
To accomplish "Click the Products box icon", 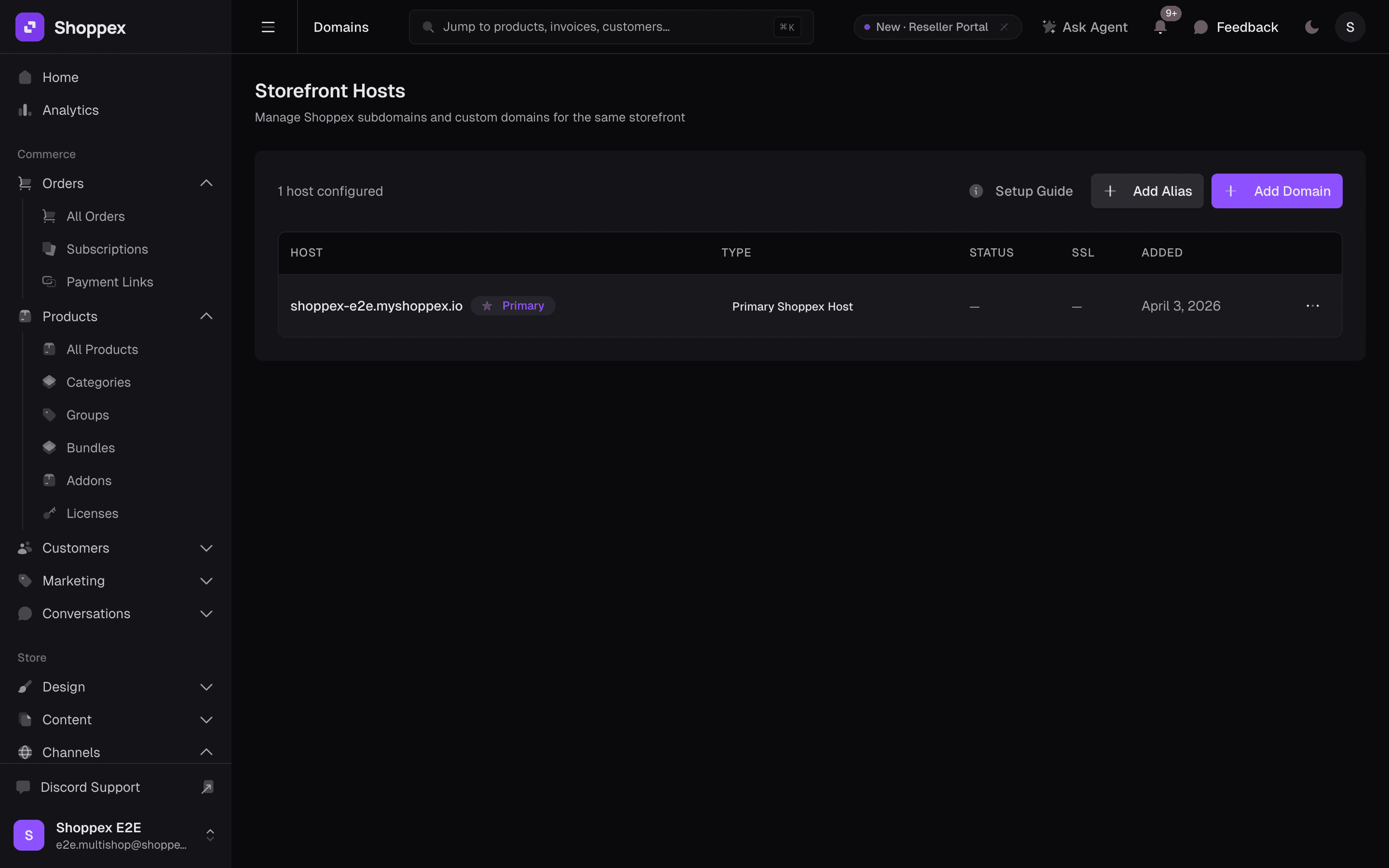I will pos(25,316).
